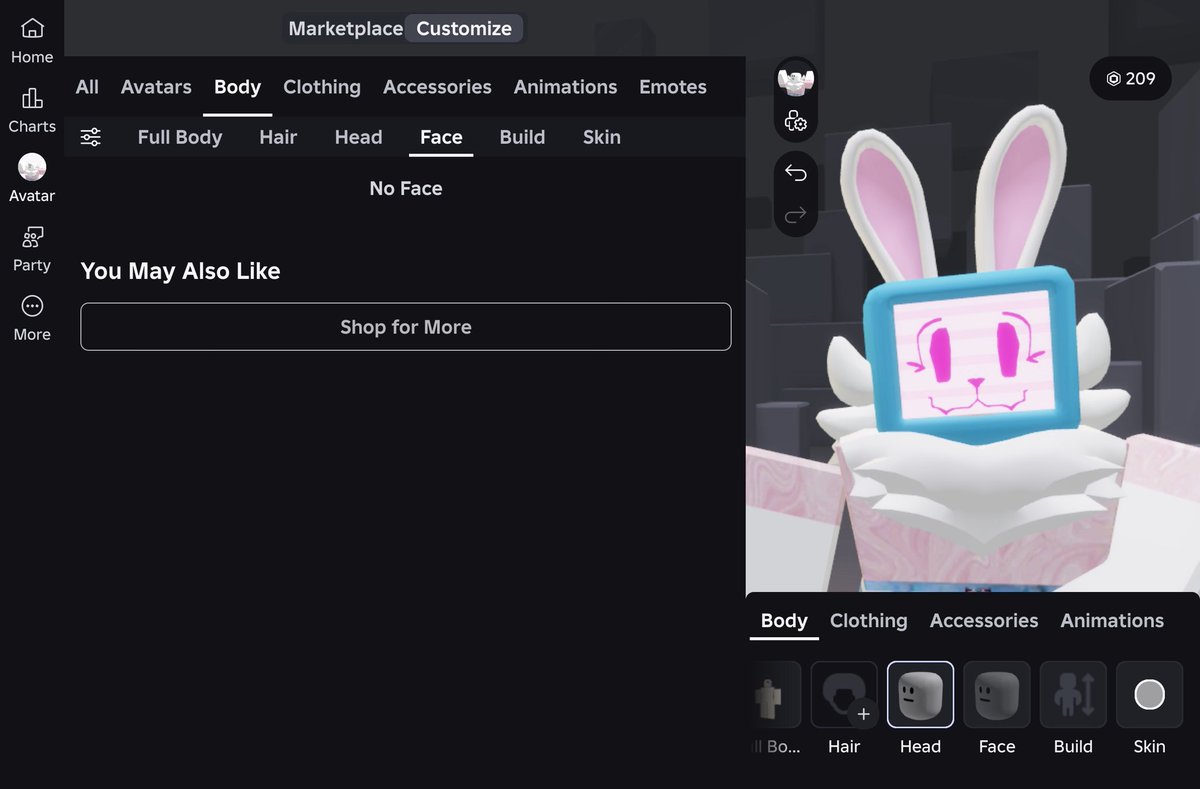Click the avatar thumbnail above the preview
This screenshot has height=789, width=1200.
796,81
